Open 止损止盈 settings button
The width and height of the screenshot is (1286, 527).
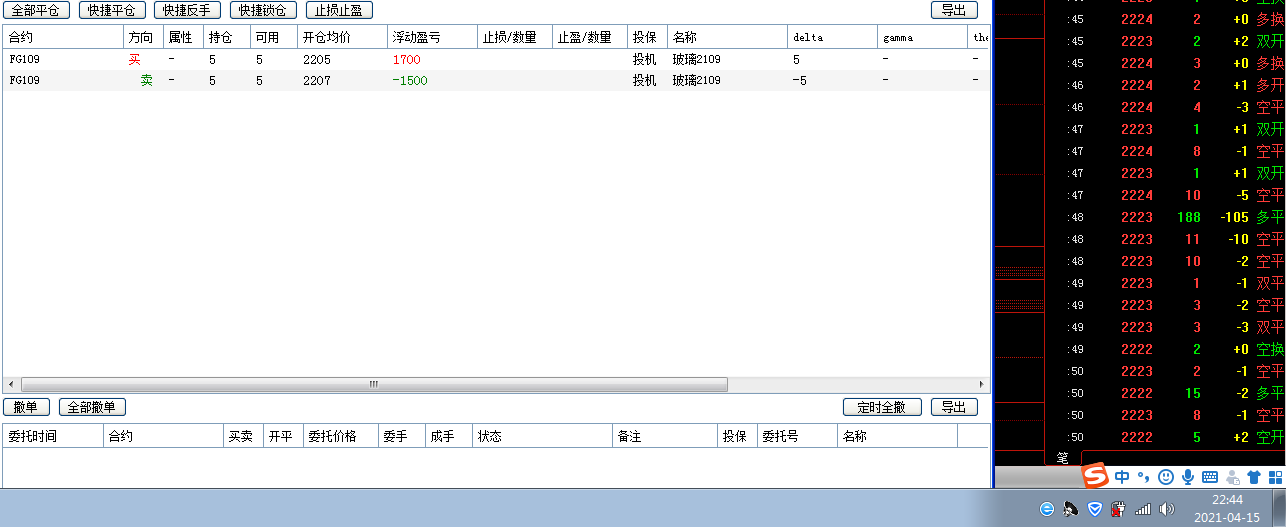[x=338, y=10]
